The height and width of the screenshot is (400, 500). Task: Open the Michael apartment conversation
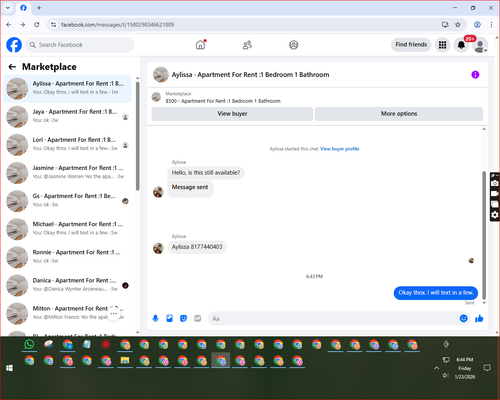click(68, 229)
